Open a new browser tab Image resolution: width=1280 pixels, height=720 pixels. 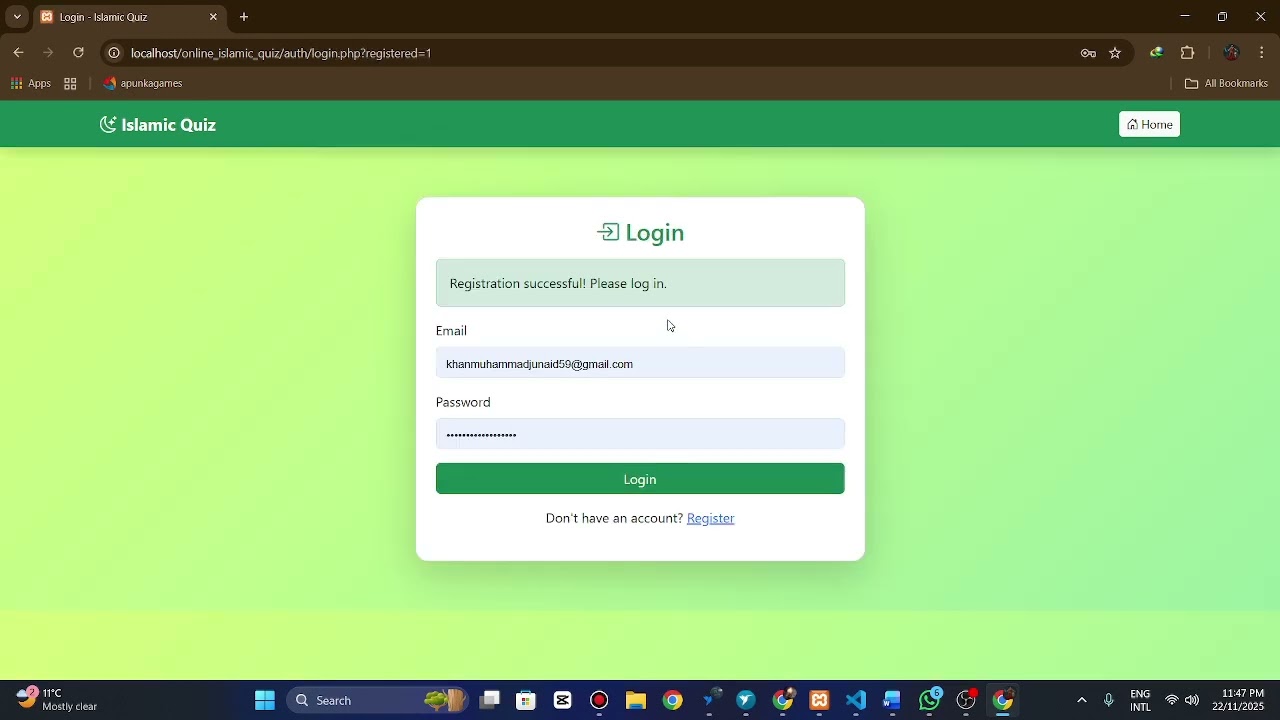pos(244,17)
